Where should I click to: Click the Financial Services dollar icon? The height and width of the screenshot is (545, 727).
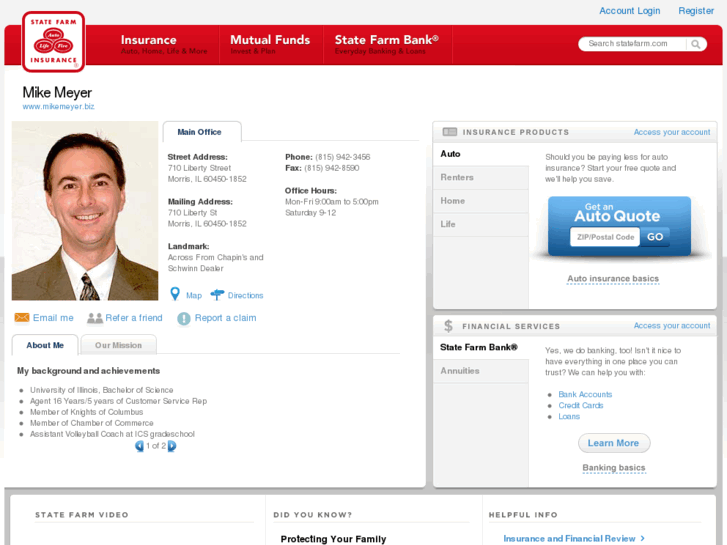click(x=448, y=326)
